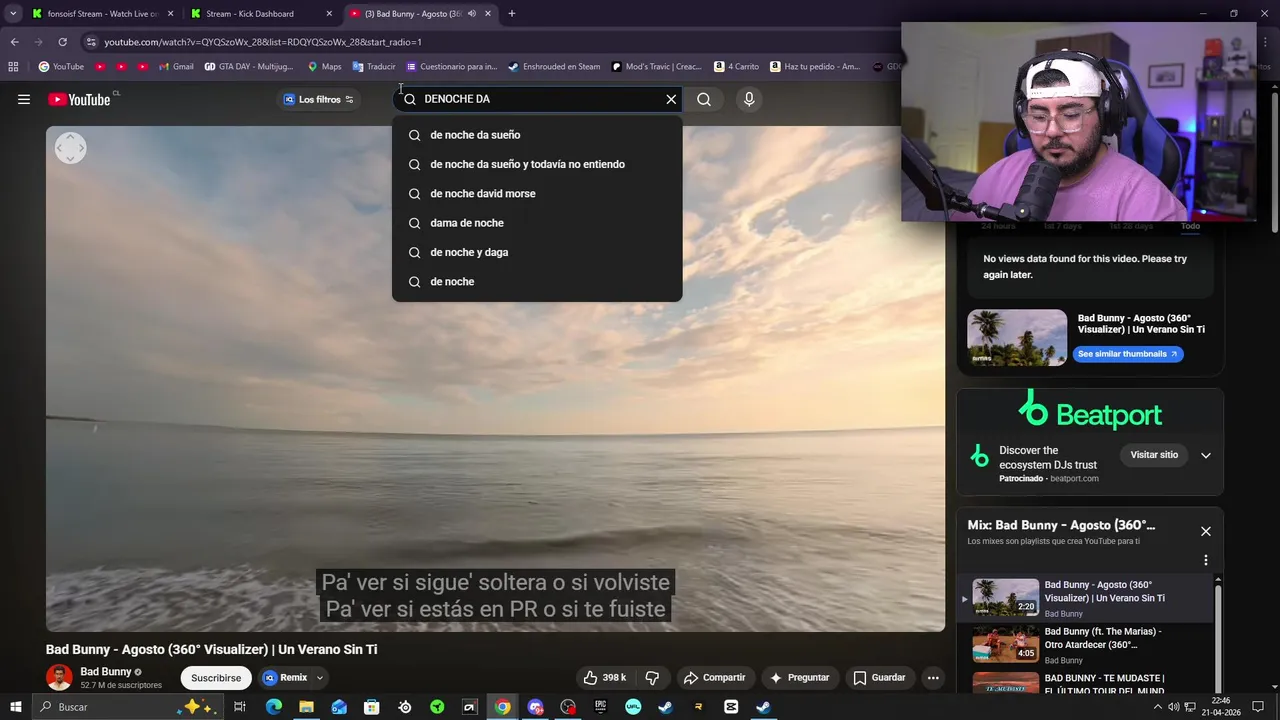This screenshot has height=720, width=1280.
Task: Open File Explorer from the taskbar
Action: [306, 707]
